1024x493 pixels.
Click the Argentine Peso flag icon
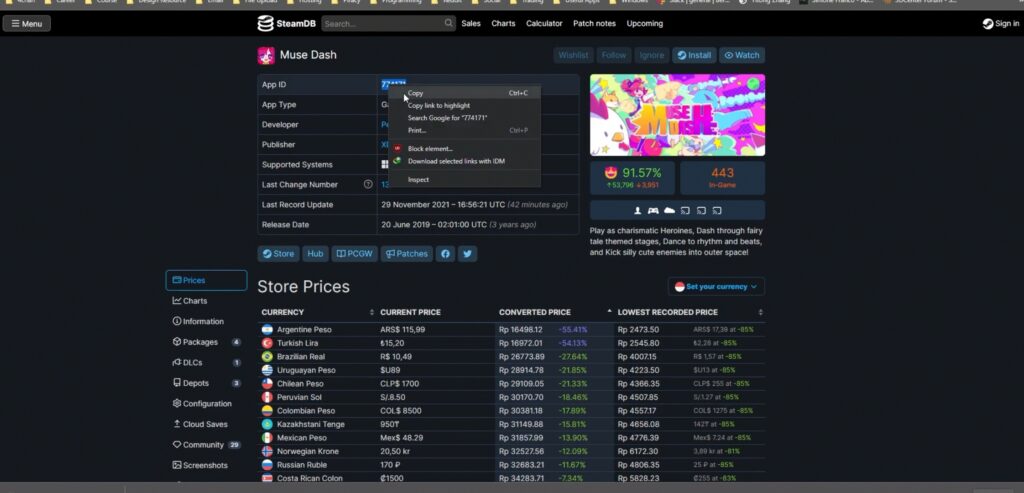pyautogui.click(x=267, y=330)
